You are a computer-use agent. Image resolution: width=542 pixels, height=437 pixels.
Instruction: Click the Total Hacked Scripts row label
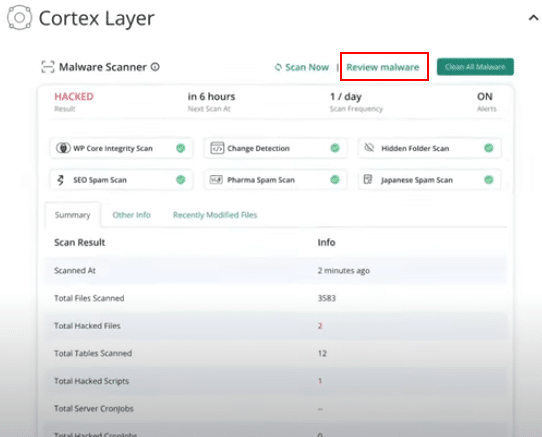92,381
